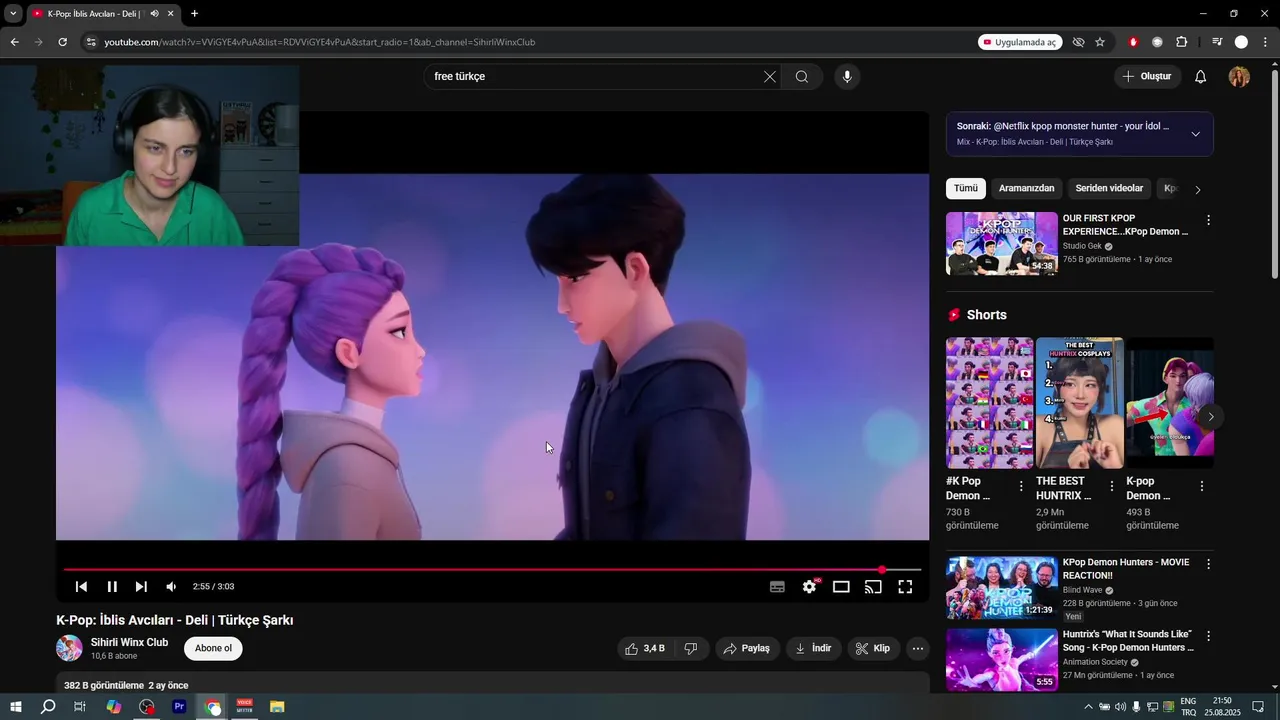Like the video with thumbs up
Image resolution: width=1280 pixels, height=720 pixels.
645,648
